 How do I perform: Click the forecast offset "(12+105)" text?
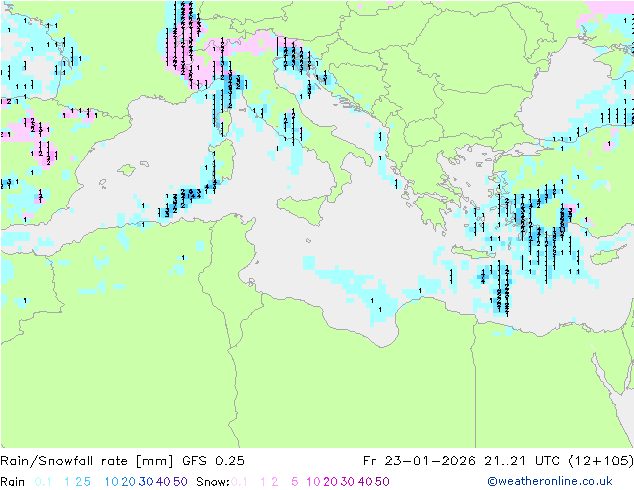coord(601,461)
